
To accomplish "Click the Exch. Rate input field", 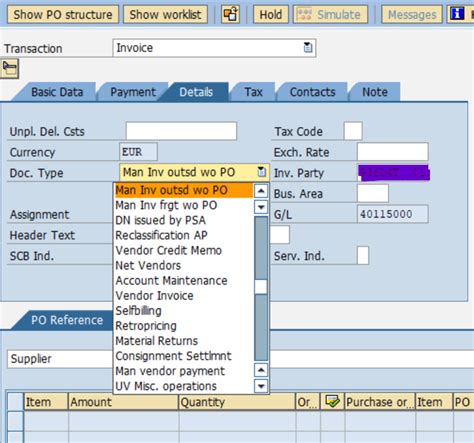I will [x=393, y=152].
